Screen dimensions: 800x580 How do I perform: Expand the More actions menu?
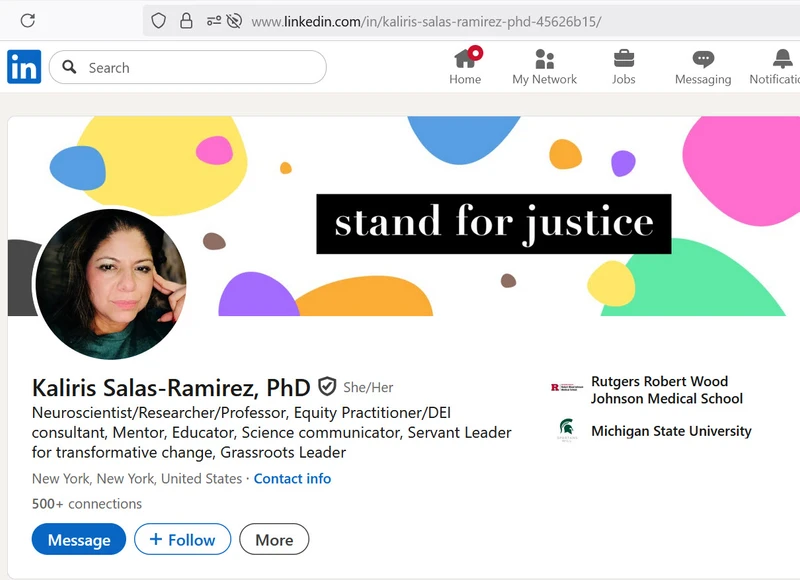[x=274, y=540]
